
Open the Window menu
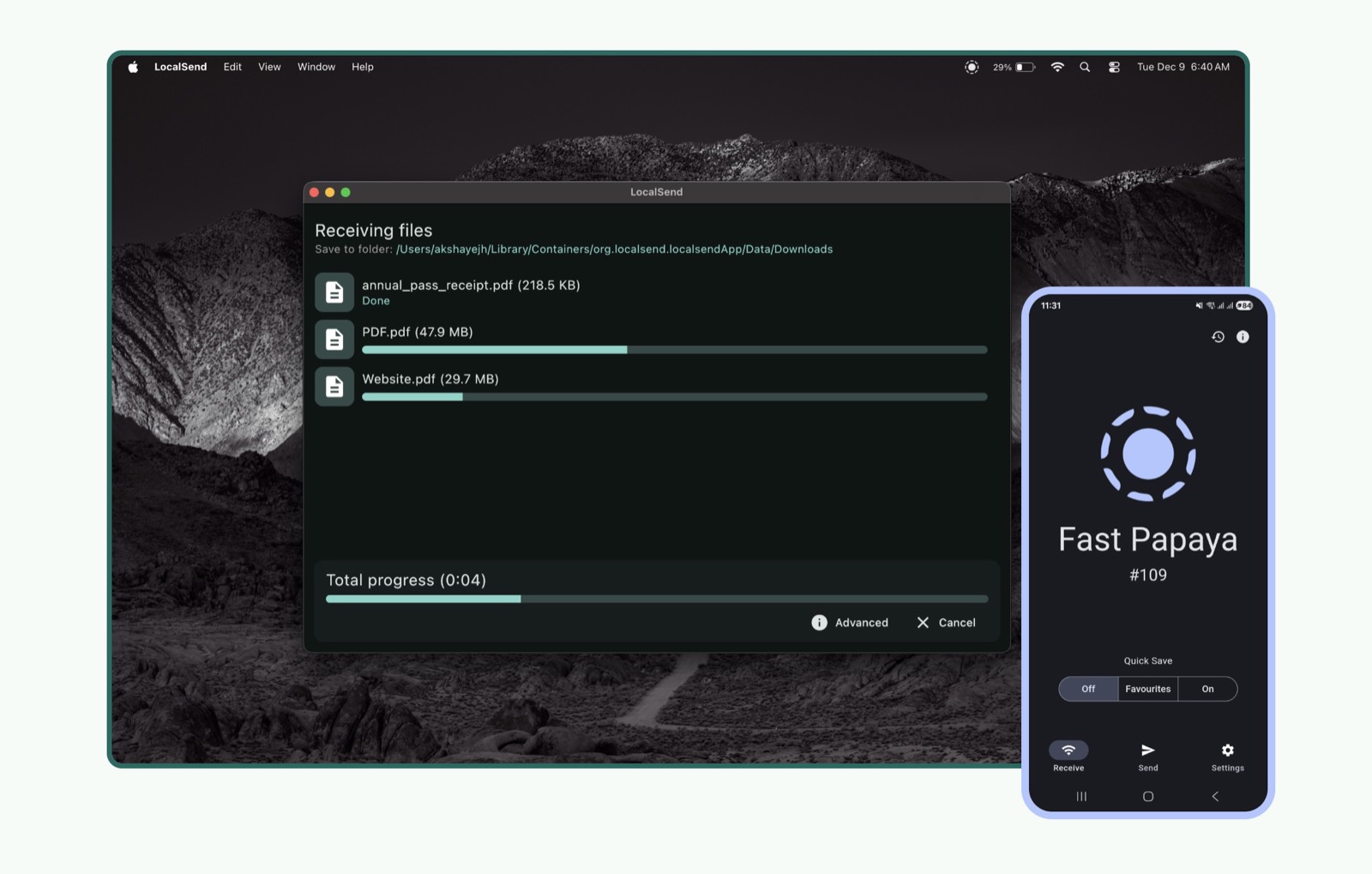coord(316,67)
